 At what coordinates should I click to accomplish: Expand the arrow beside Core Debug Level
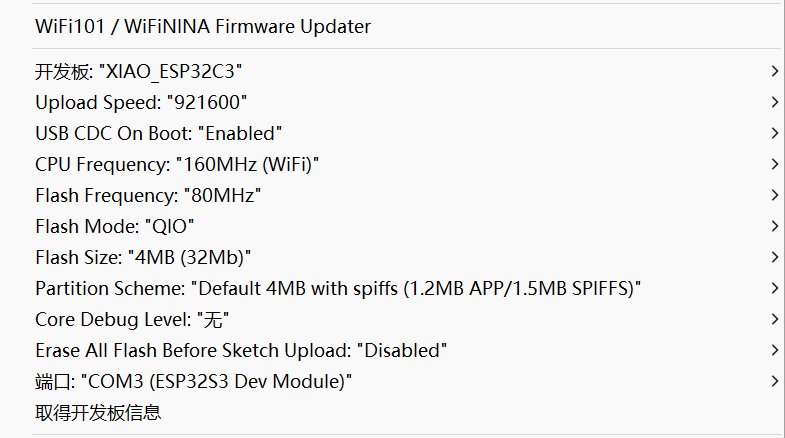pos(774,319)
